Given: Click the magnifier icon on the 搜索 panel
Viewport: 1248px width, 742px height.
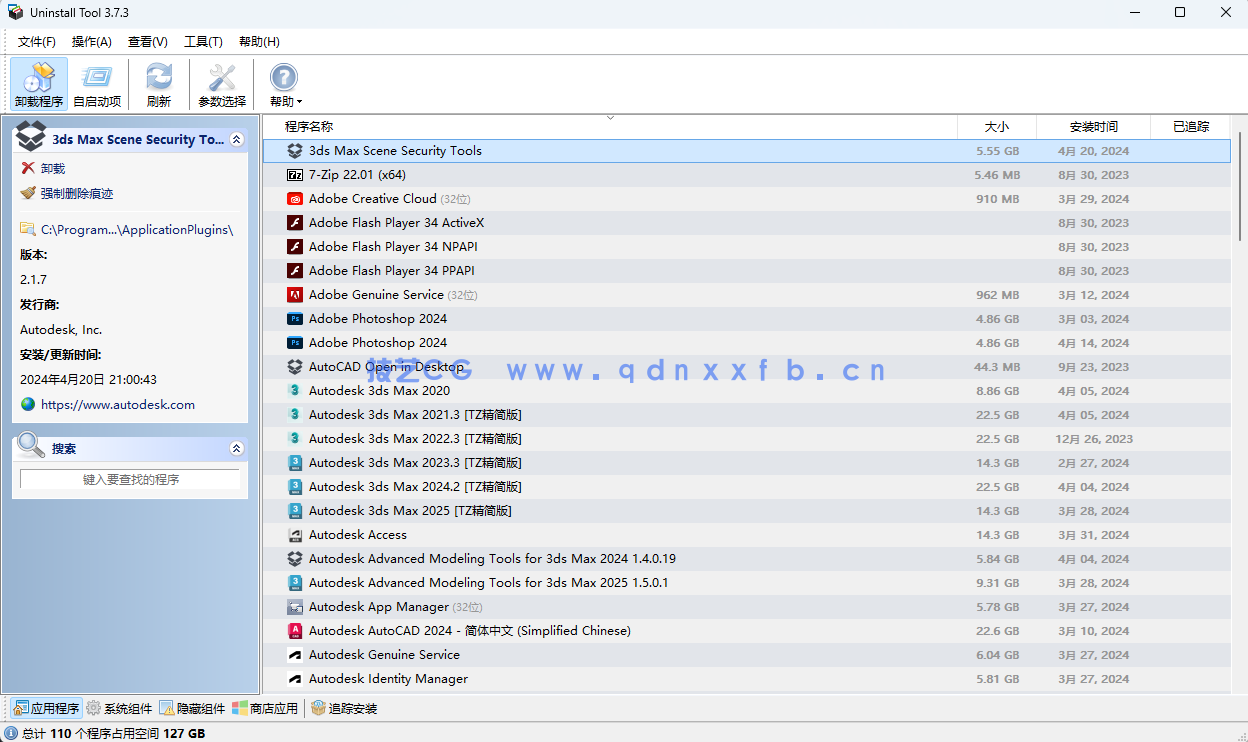Looking at the screenshot, I should (29, 446).
